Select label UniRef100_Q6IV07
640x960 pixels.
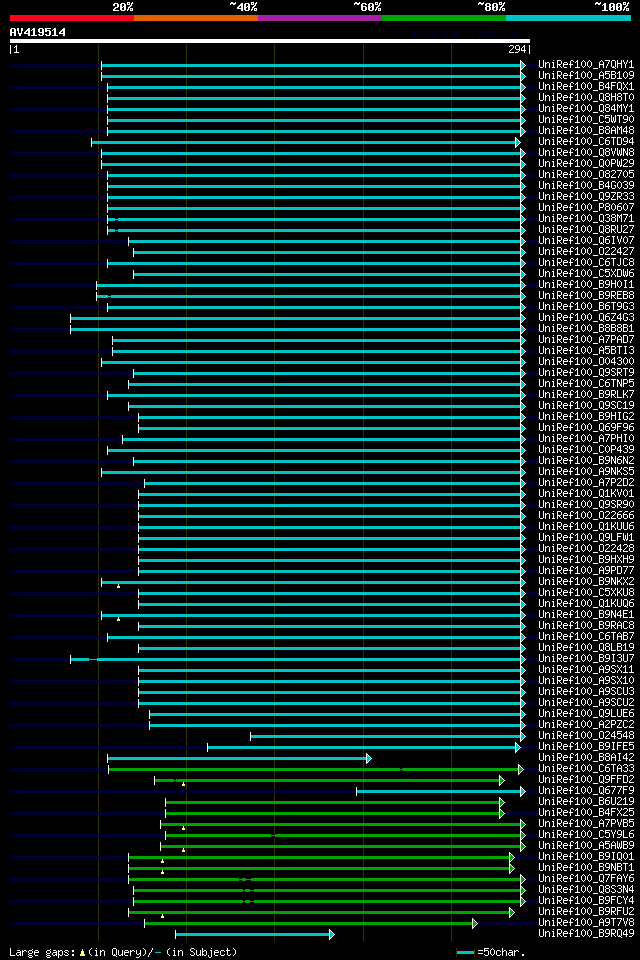(x=586, y=241)
